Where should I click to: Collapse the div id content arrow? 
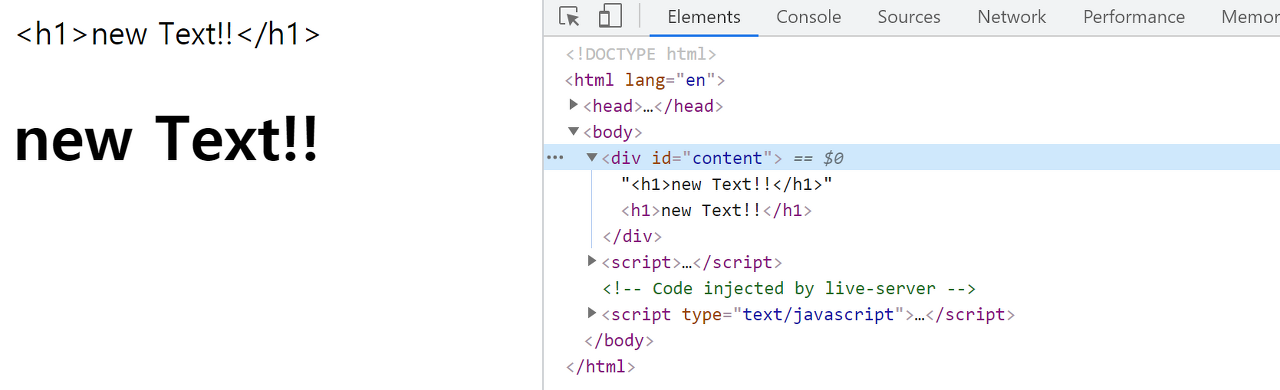click(592, 157)
